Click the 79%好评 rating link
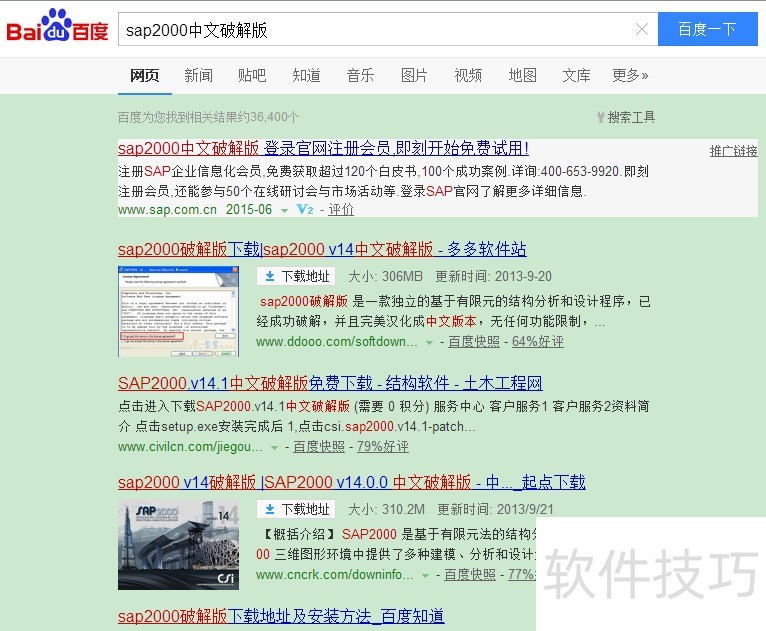The width and height of the screenshot is (766, 631). click(383, 447)
